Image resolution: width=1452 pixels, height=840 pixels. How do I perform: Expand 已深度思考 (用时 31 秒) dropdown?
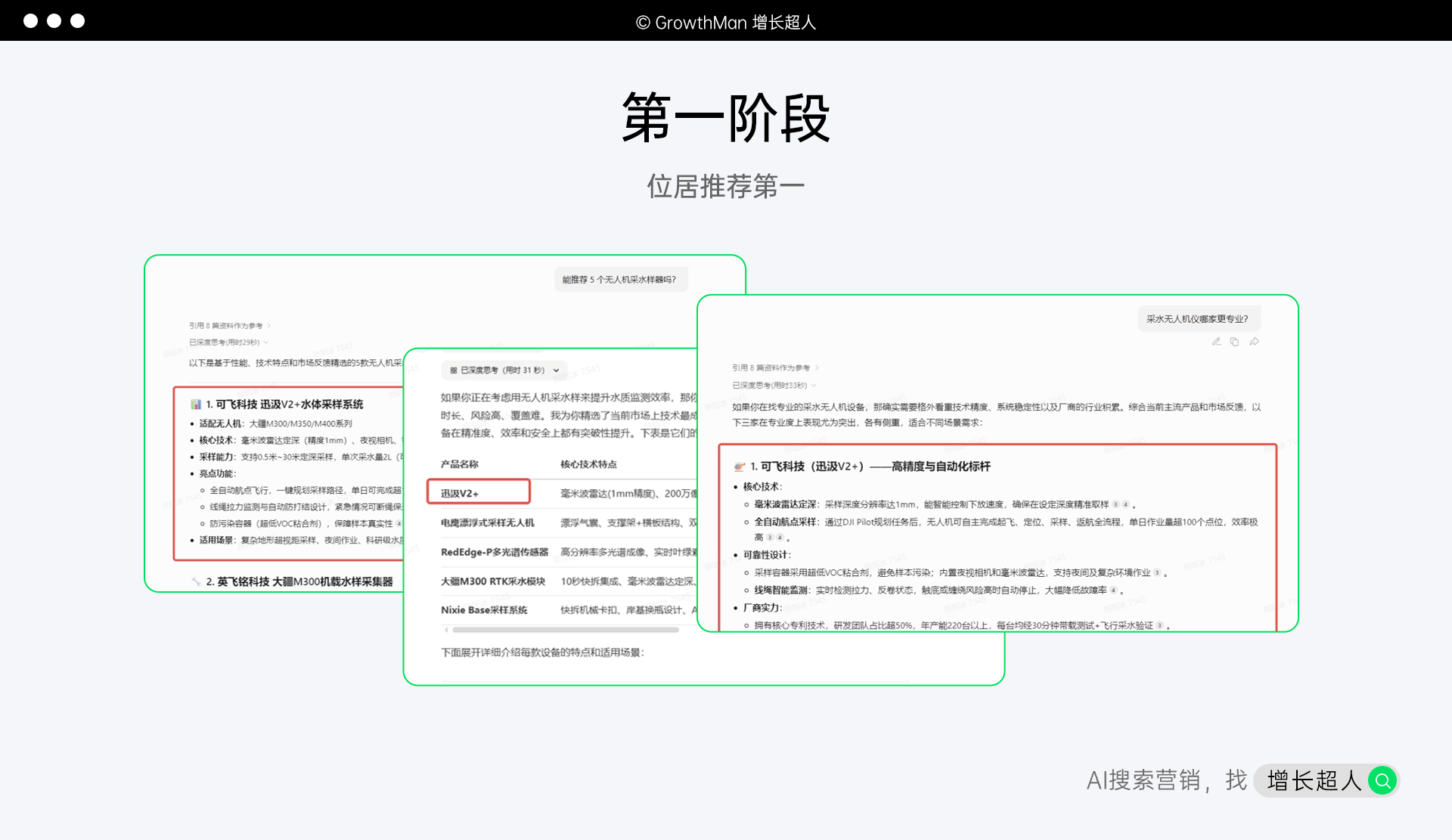556,370
